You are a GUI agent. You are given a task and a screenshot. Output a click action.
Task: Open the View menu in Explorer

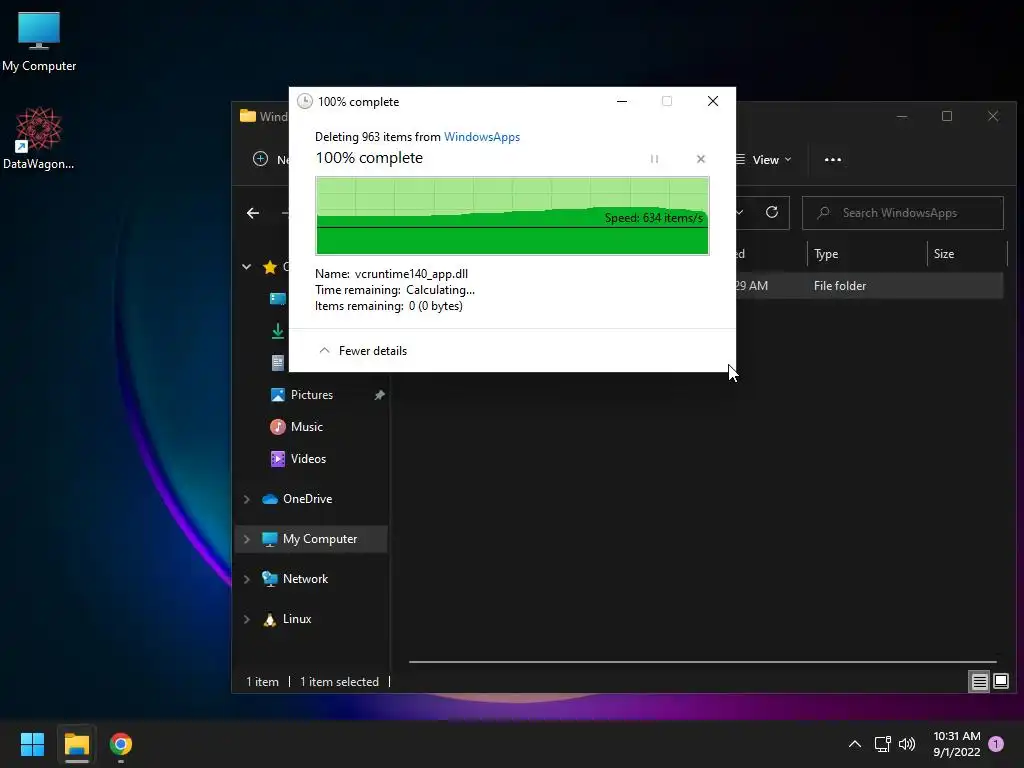[x=763, y=159]
